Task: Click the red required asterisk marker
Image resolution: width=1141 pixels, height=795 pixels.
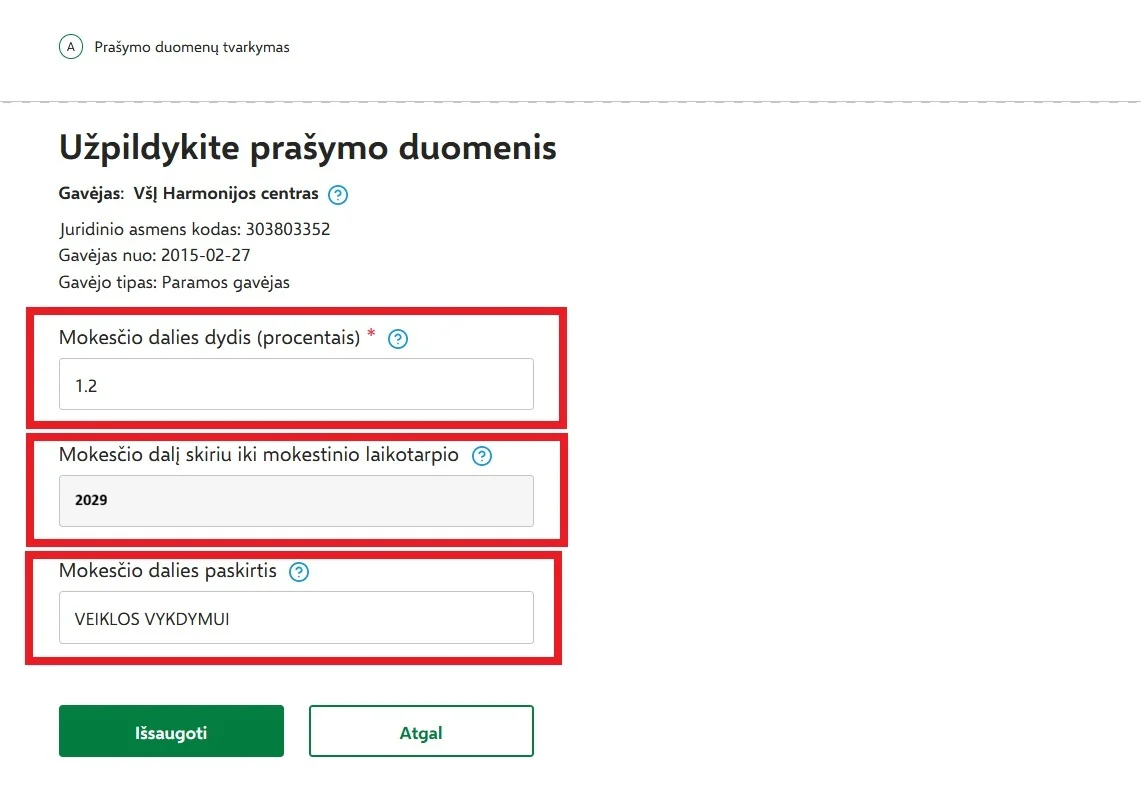Action: click(x=371, y=333)
